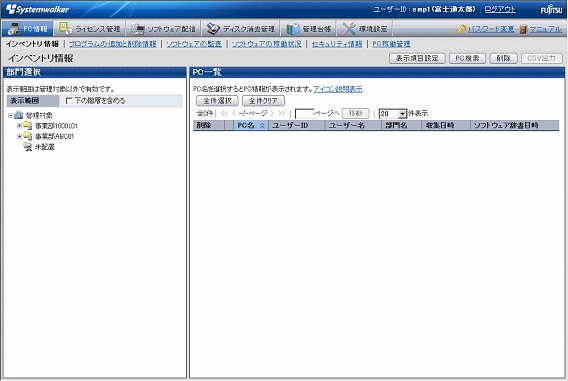Open the 環境設定 tab
568x381 pixels.
click(364, 28)
